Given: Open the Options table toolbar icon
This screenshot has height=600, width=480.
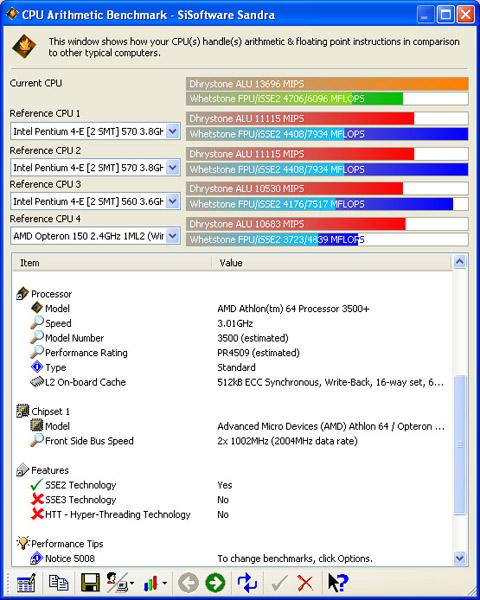Looking at the screenshot, I should pyautogui.click(x=26, y=583).
